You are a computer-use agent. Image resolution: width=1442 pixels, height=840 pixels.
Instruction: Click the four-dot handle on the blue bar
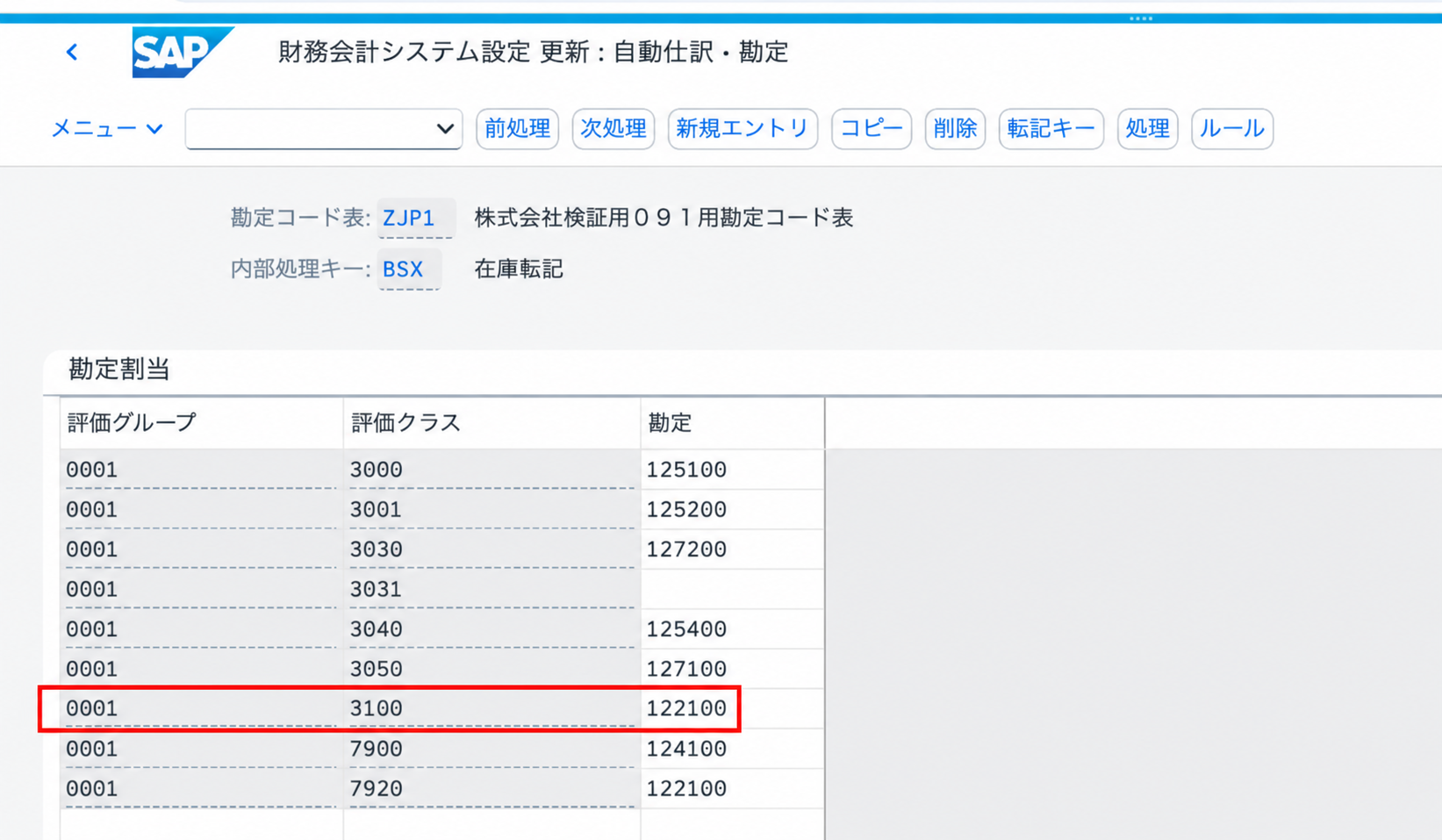(x=1141, y=18)
